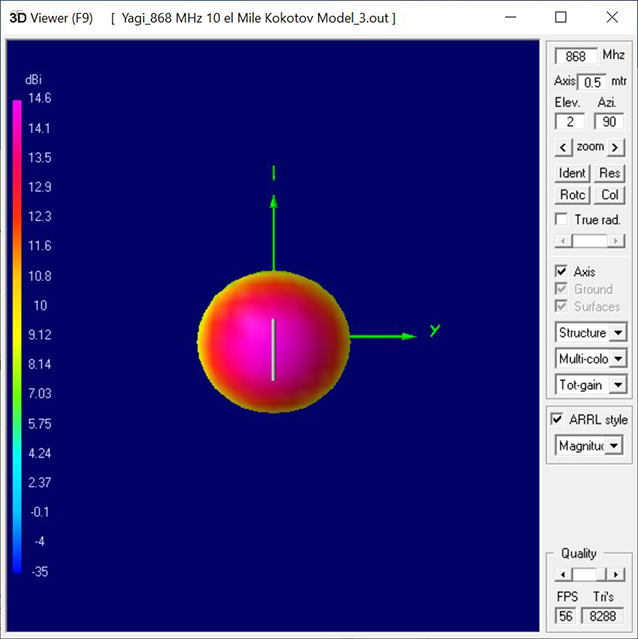Minimize the 3D Viewer window
Screen dimensions: 638x639
[510, 17]
